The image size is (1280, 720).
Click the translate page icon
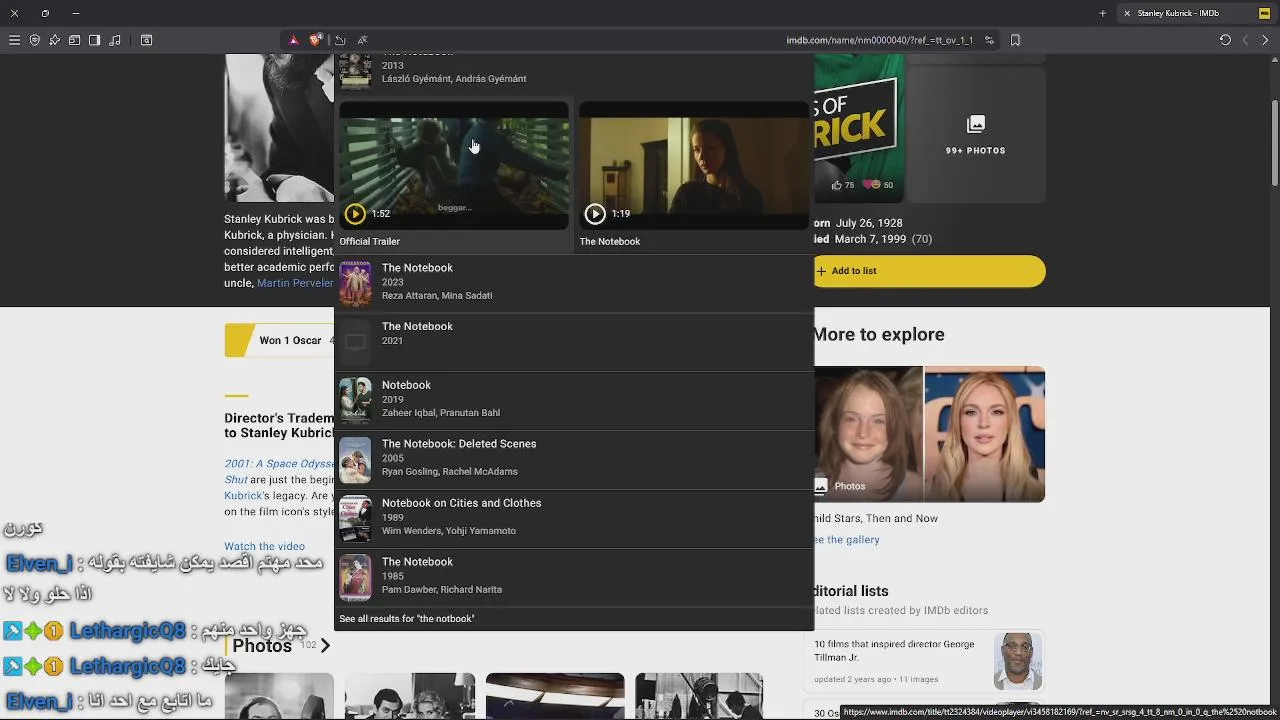(x=362, y=40)
